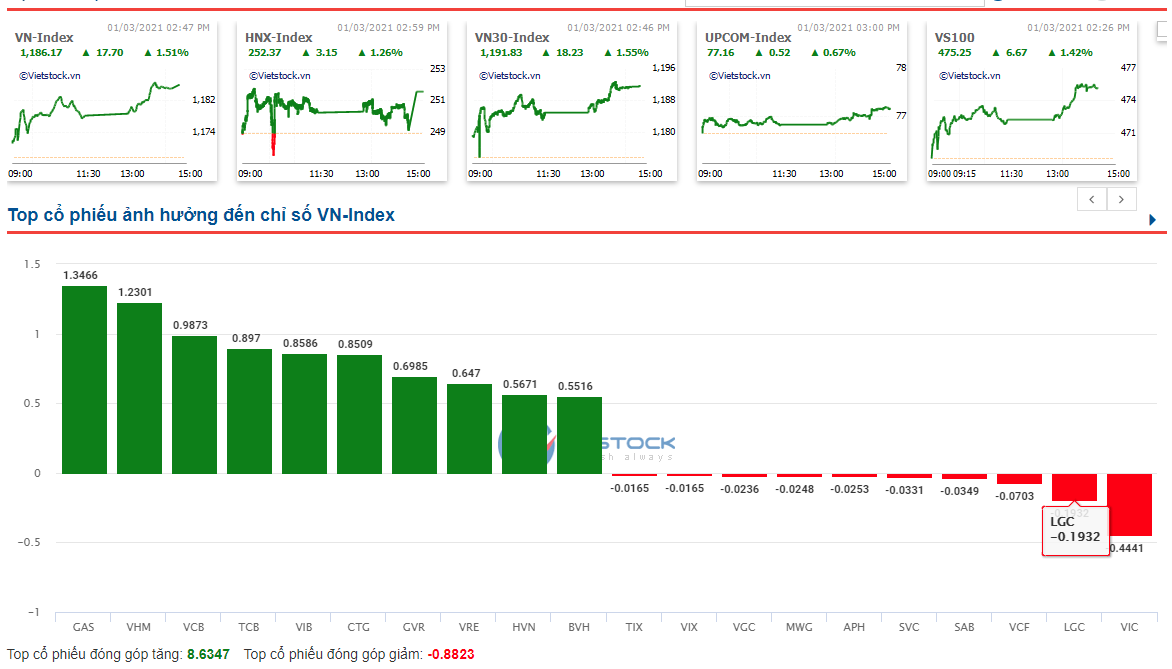The image size is (1172, 669).
Task: Open the VS100 title link
Action: click(954, 38)
